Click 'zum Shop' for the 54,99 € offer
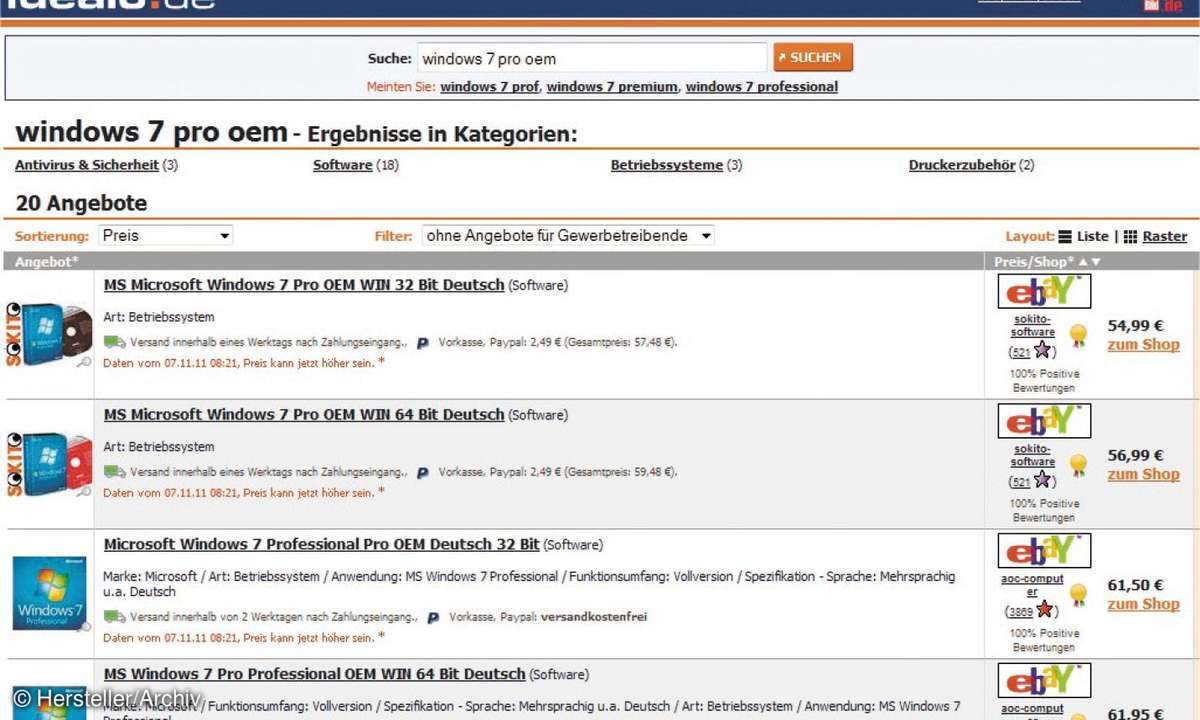The height and width of the screenshot is (720, 1200). [1143, 345]
